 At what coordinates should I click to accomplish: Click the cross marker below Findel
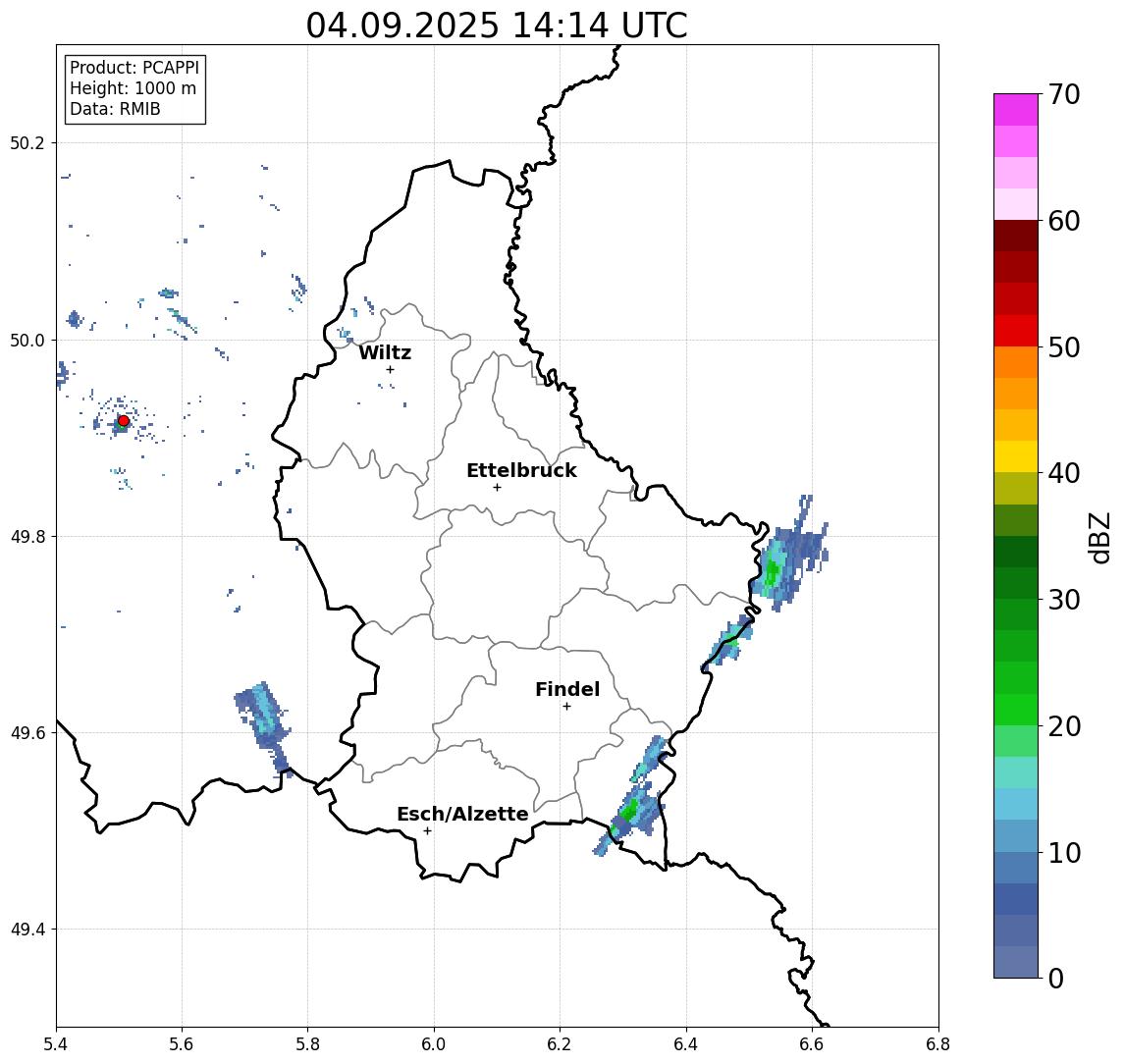pyautogui.click(x=566, y=707)
